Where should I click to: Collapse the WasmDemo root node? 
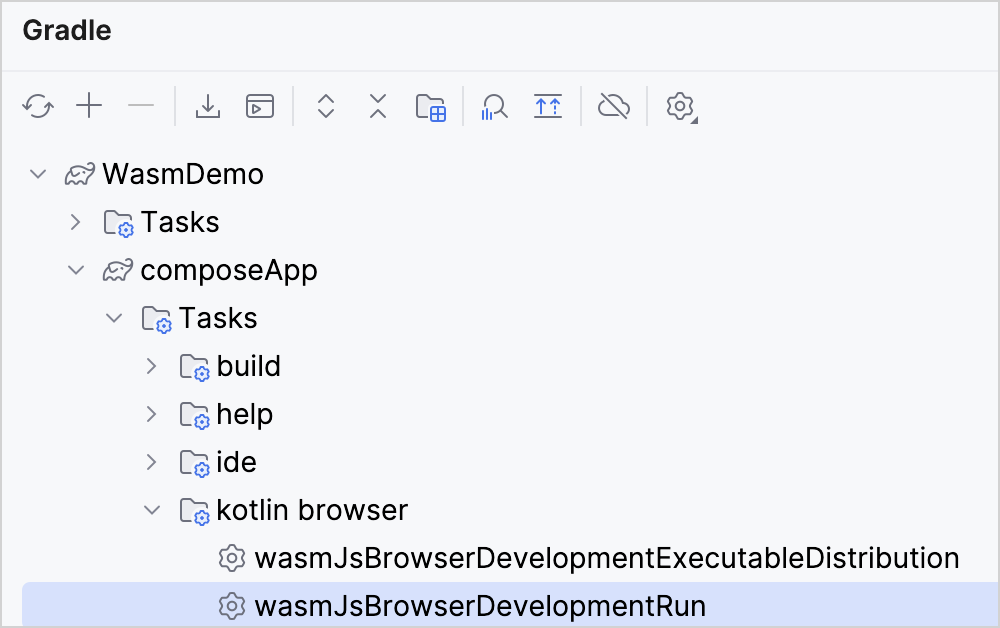38,174
